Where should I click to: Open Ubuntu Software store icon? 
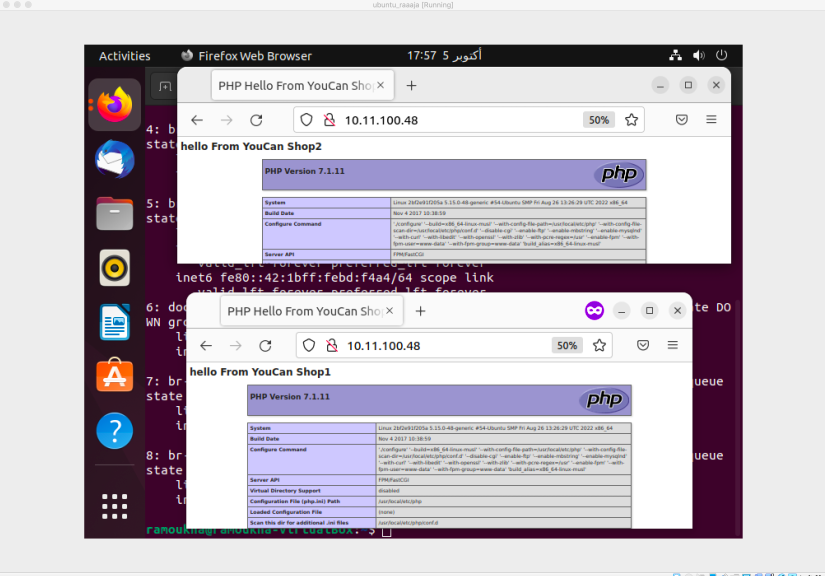[x=114, y=375]
